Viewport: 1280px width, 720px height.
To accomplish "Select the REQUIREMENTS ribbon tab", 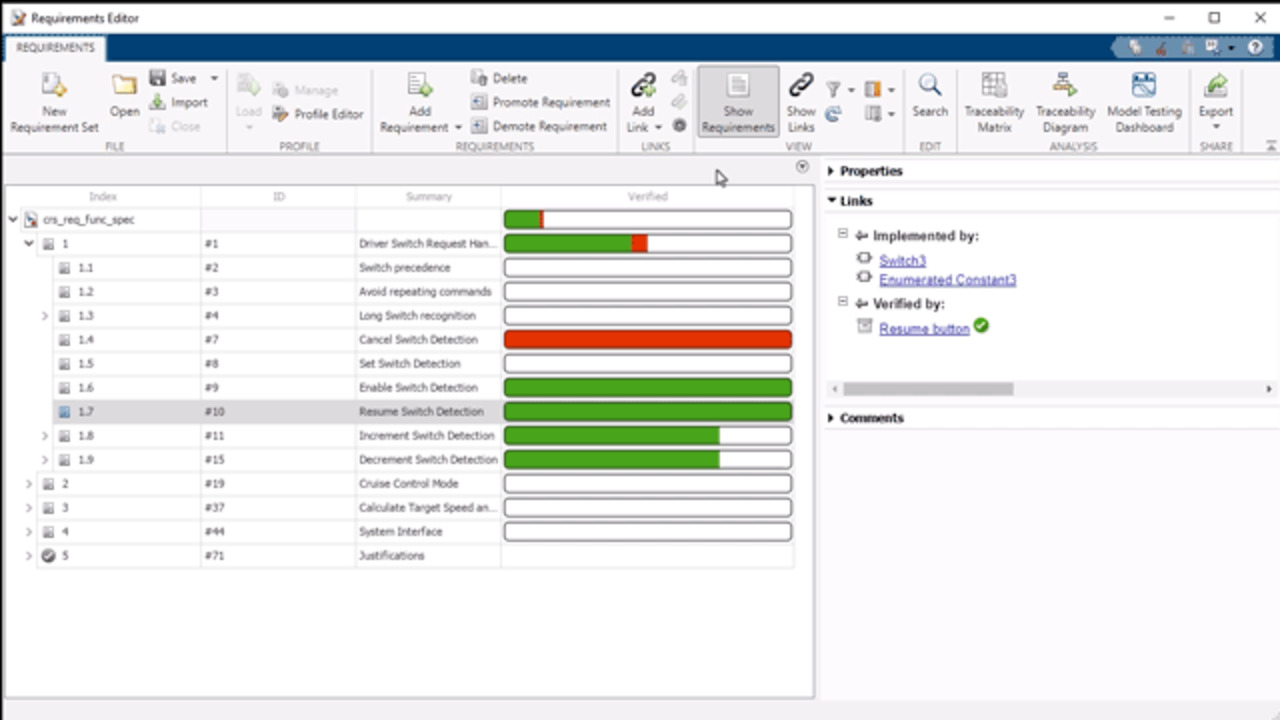I will pyautogui.click(x=55, y=48).
